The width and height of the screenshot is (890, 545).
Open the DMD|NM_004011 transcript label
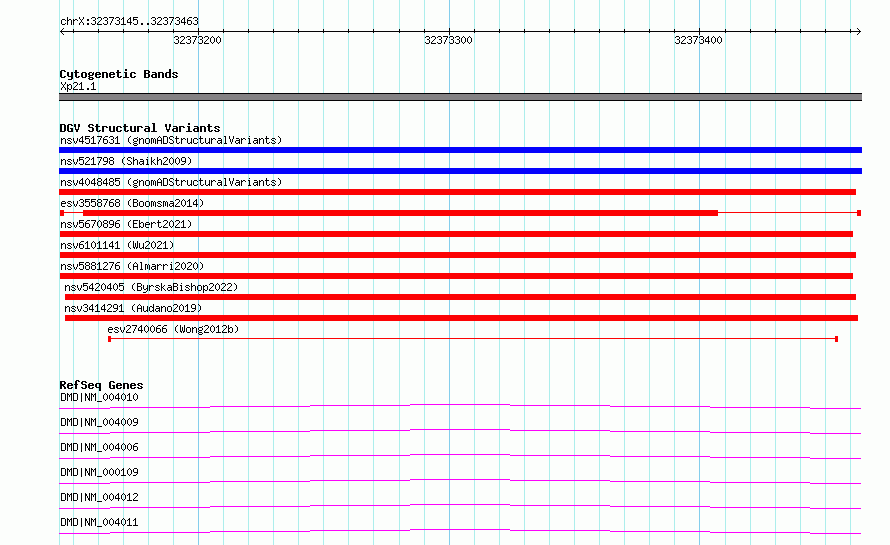[x=99, y=522]
